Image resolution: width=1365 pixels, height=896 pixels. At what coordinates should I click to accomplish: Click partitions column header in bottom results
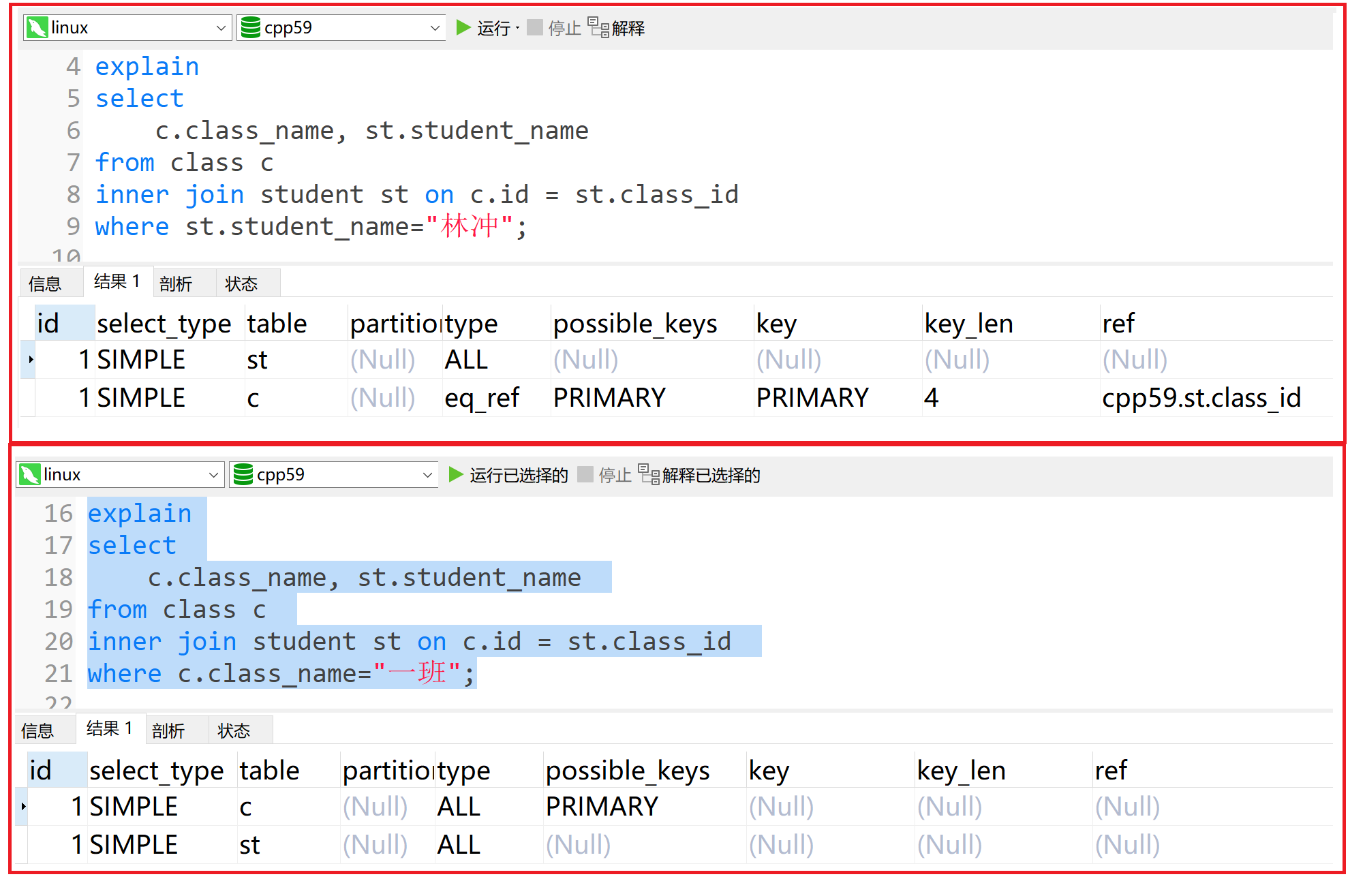point(388,770)
